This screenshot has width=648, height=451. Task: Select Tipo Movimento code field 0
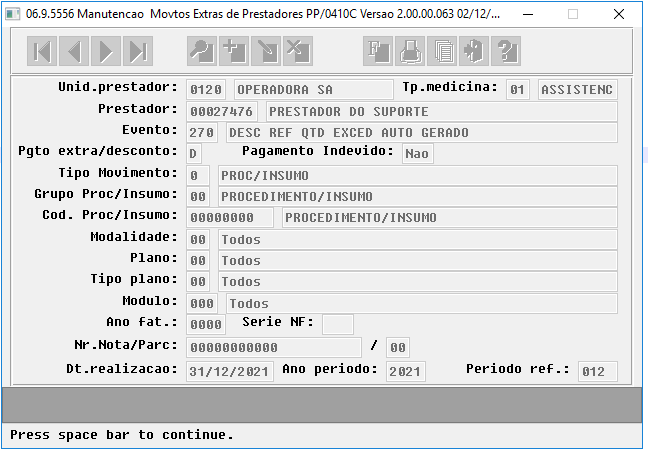(198, 176)
